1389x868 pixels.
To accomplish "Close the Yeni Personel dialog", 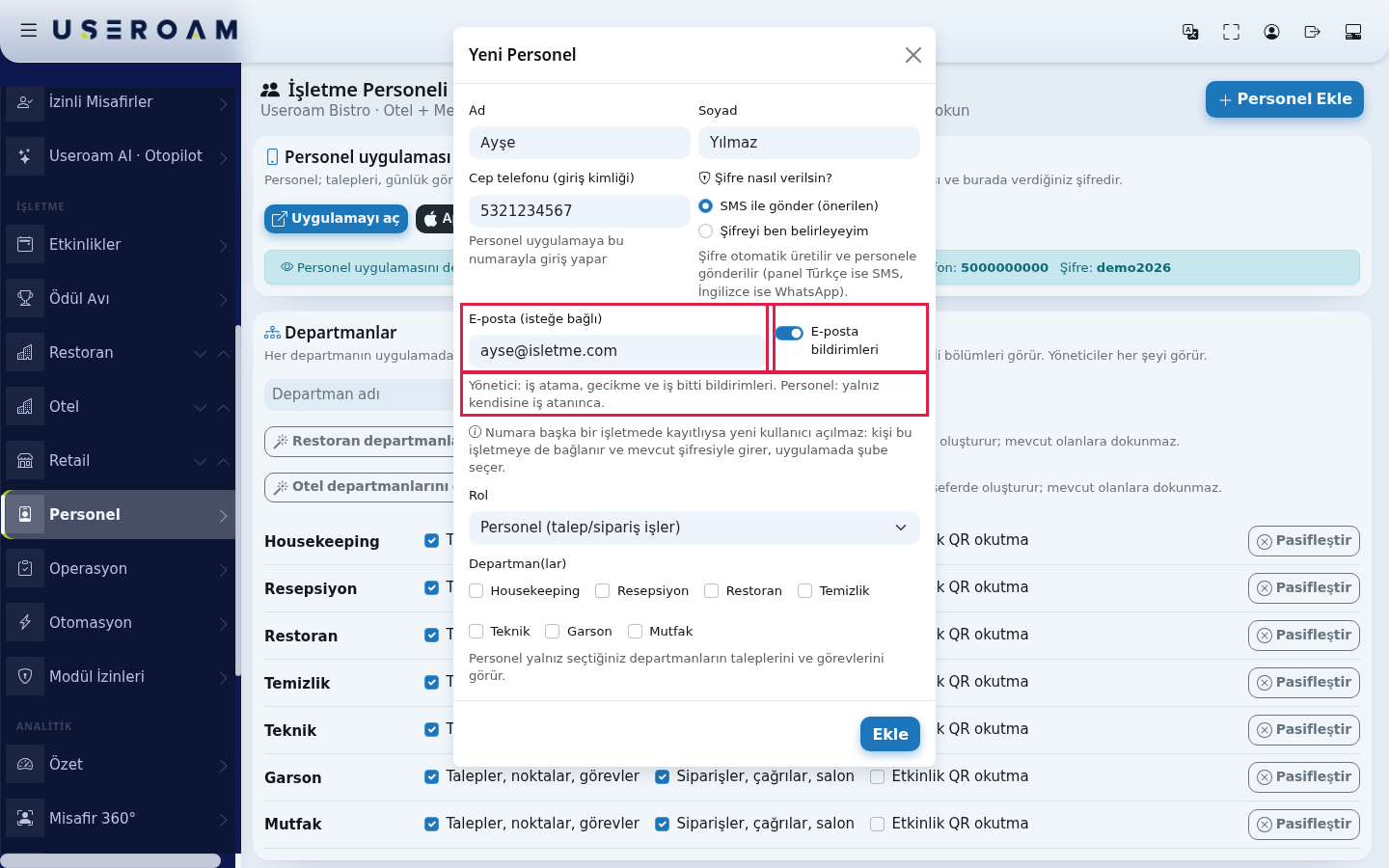I will 913,55.
